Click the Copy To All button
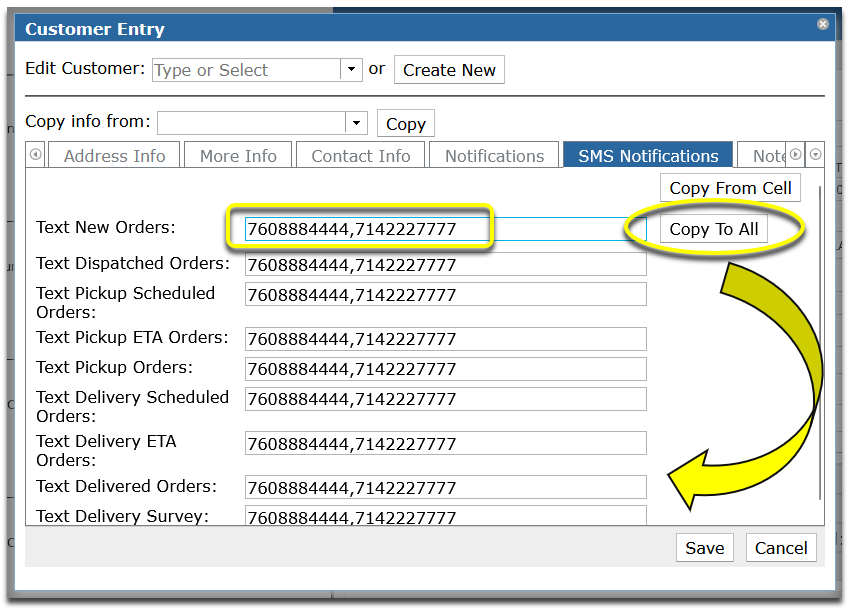The image size is (852, 612). 713,228
